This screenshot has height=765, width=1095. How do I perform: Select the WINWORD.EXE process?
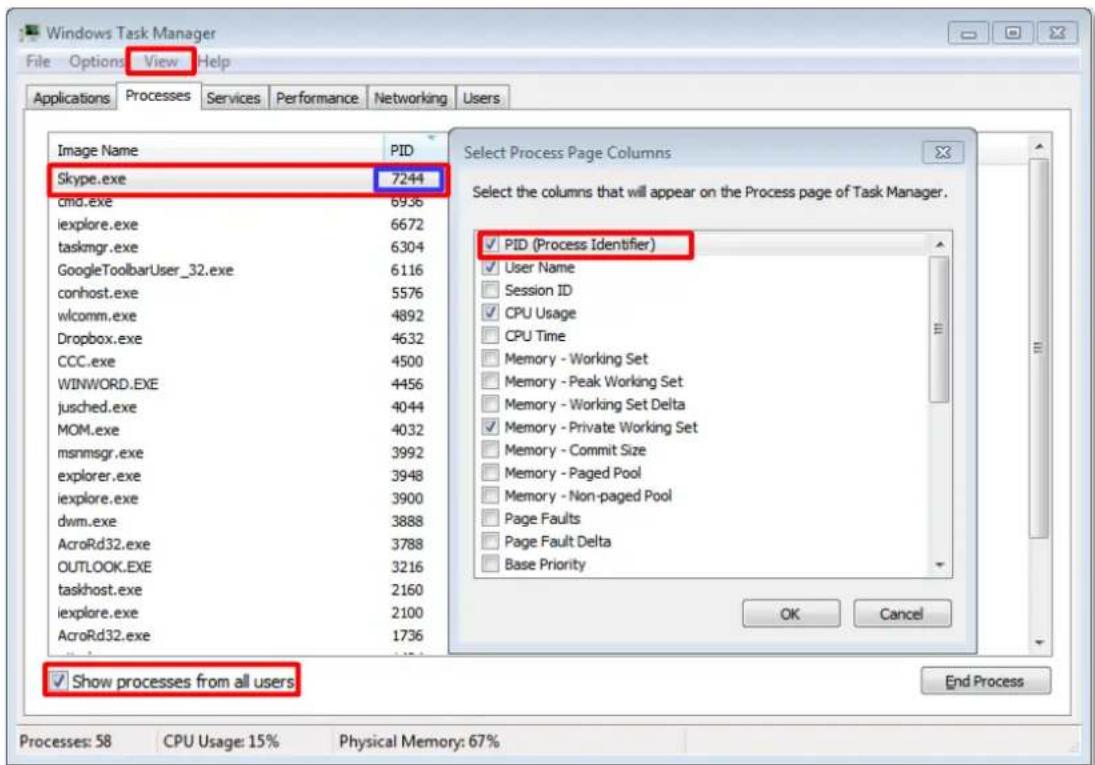pos(248,384)
